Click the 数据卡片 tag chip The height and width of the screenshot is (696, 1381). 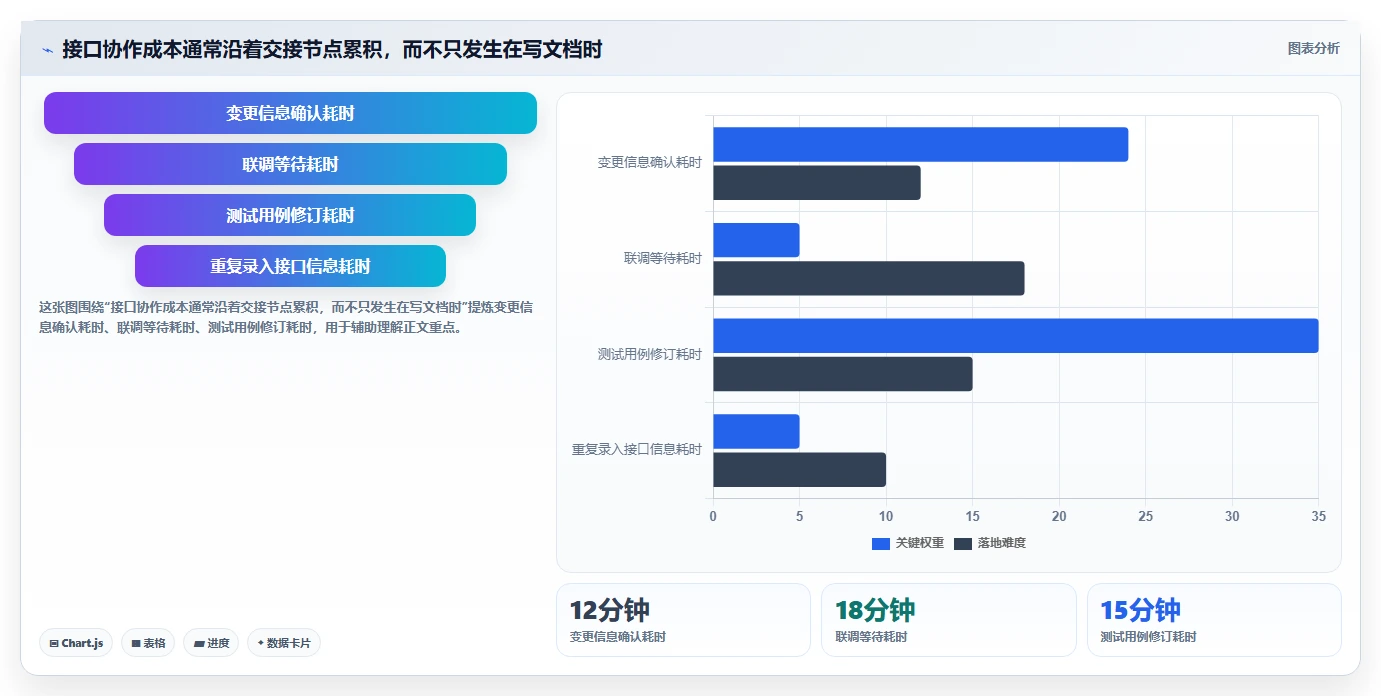click(x=284, y=643)
